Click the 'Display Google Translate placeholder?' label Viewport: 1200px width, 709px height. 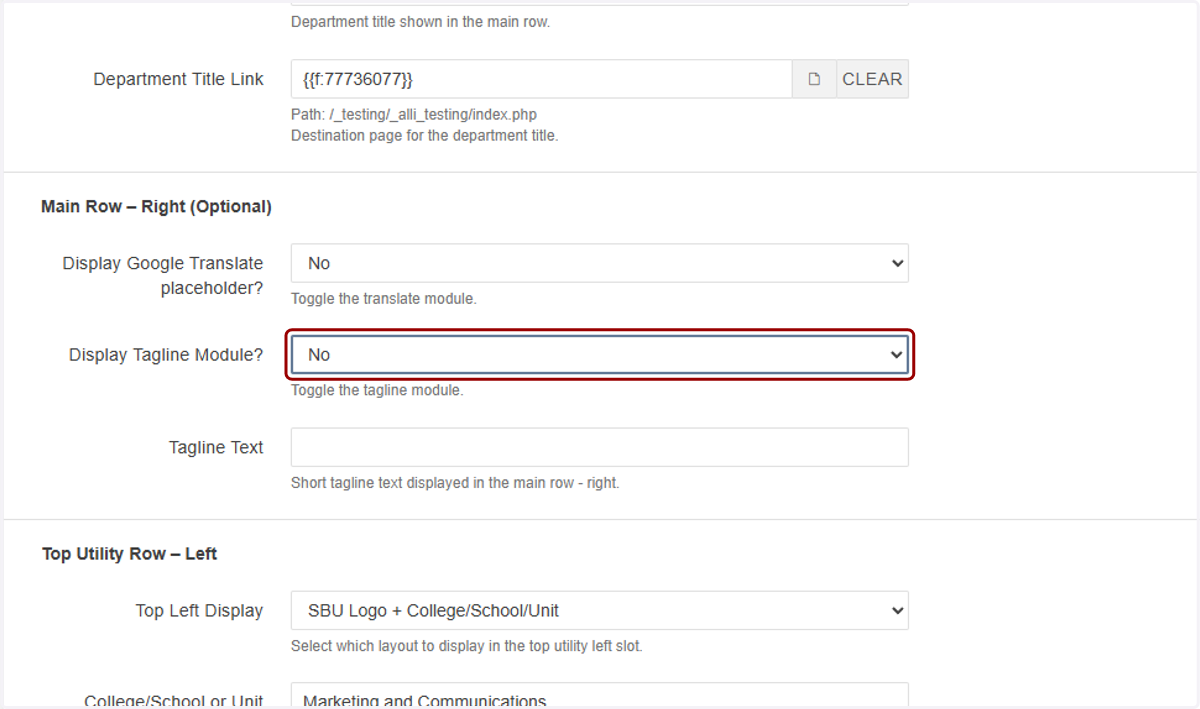[x=163, y=276]
